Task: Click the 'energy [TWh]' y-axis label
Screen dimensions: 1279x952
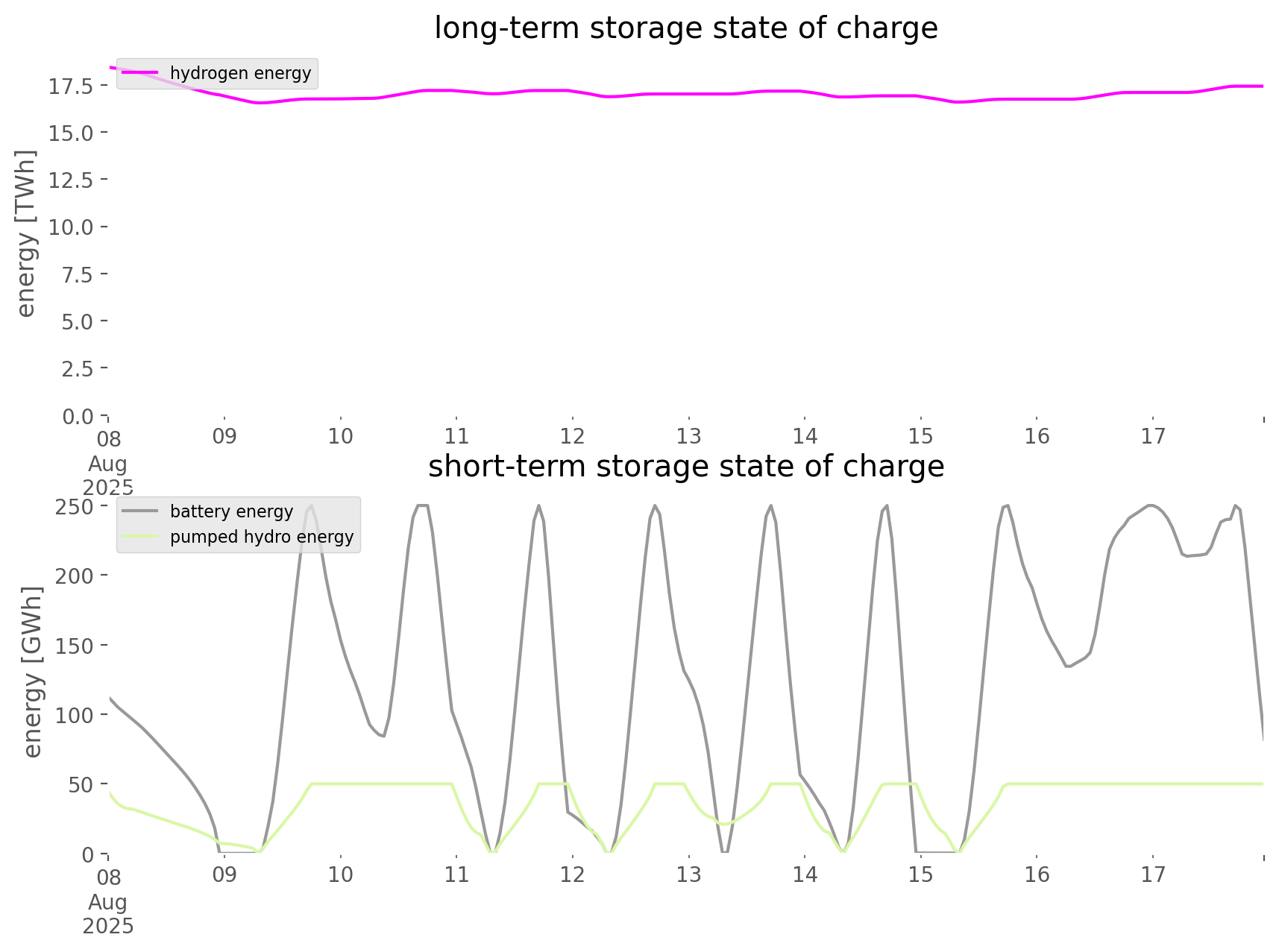Action: coord(26,233)
